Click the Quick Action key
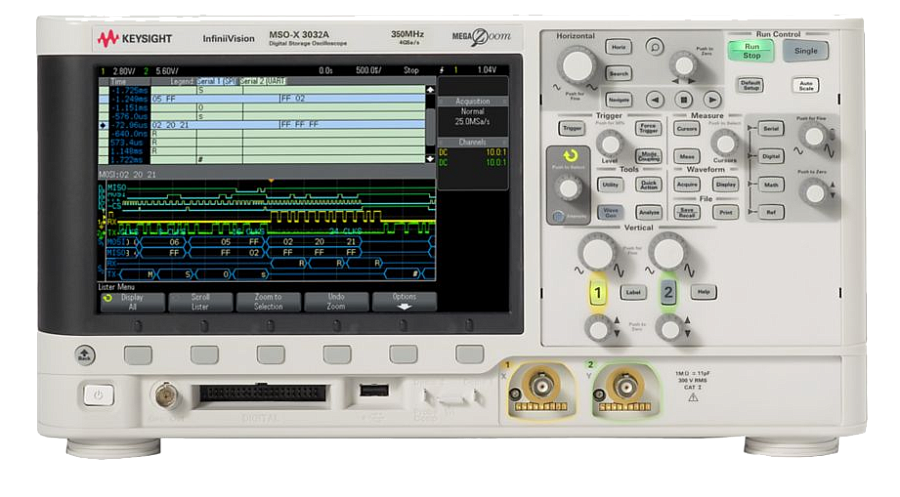The image size is (900, 497). pos(649,185)
